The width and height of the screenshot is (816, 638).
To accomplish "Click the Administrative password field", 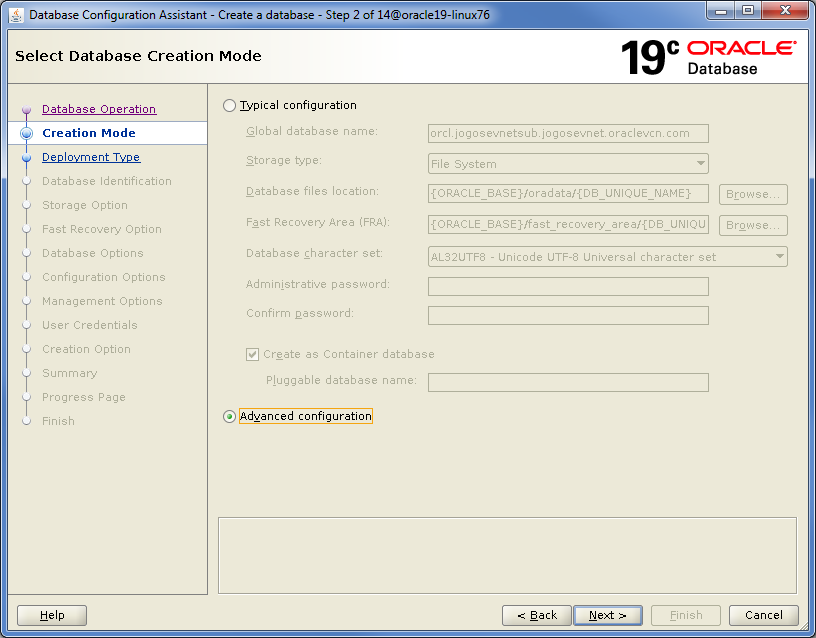I will [x=567, y=287].
